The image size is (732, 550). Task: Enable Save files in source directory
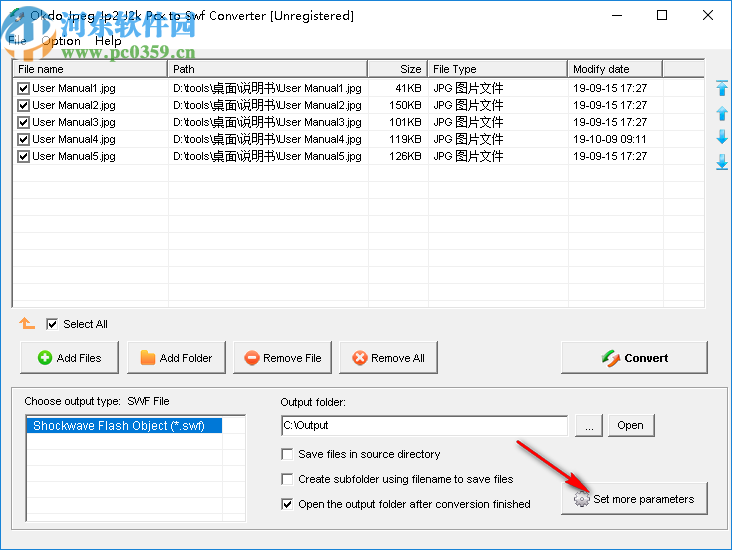point(287,454)
